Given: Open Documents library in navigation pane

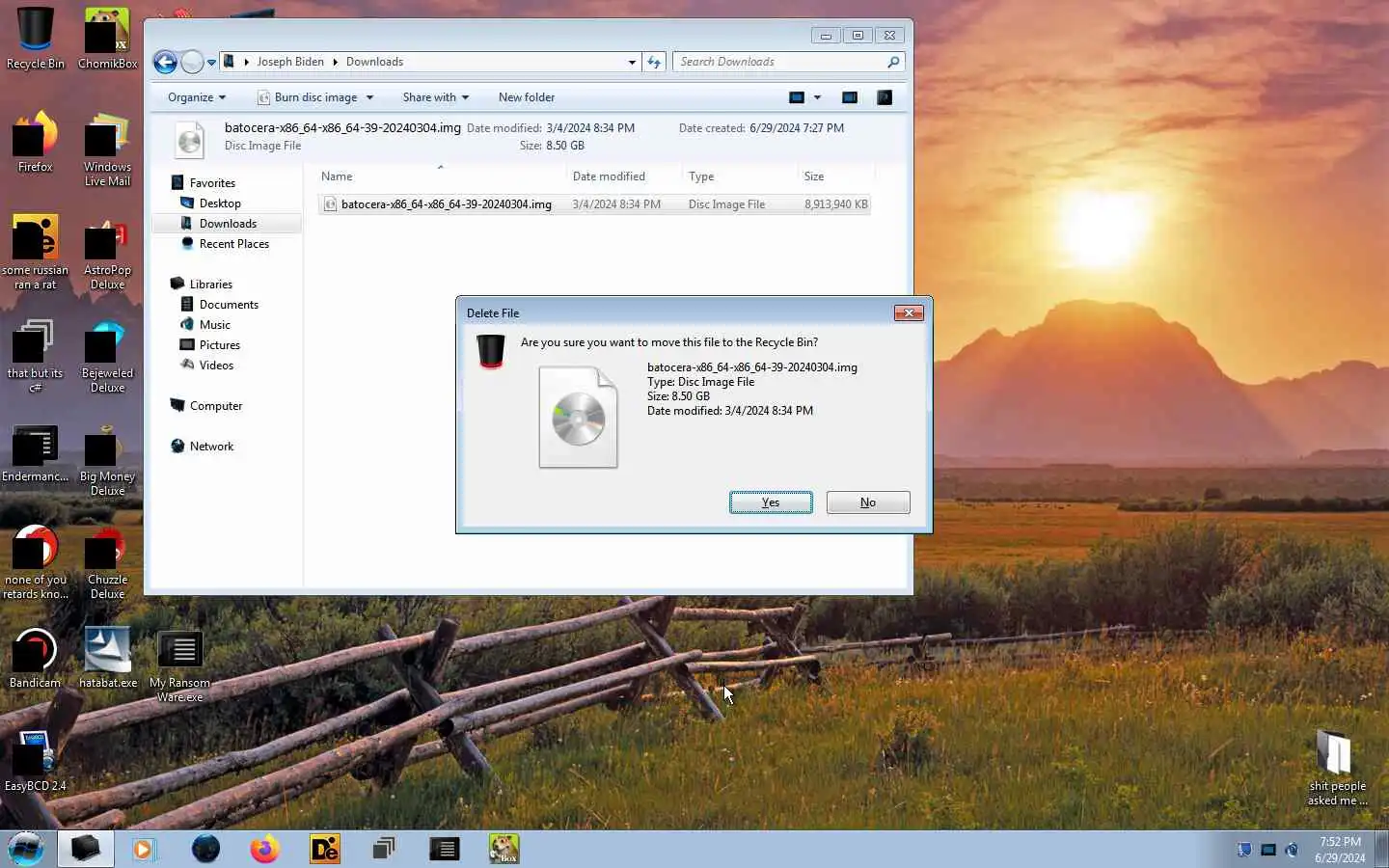Looking at the screenshot, I should (x=229, y=305).
